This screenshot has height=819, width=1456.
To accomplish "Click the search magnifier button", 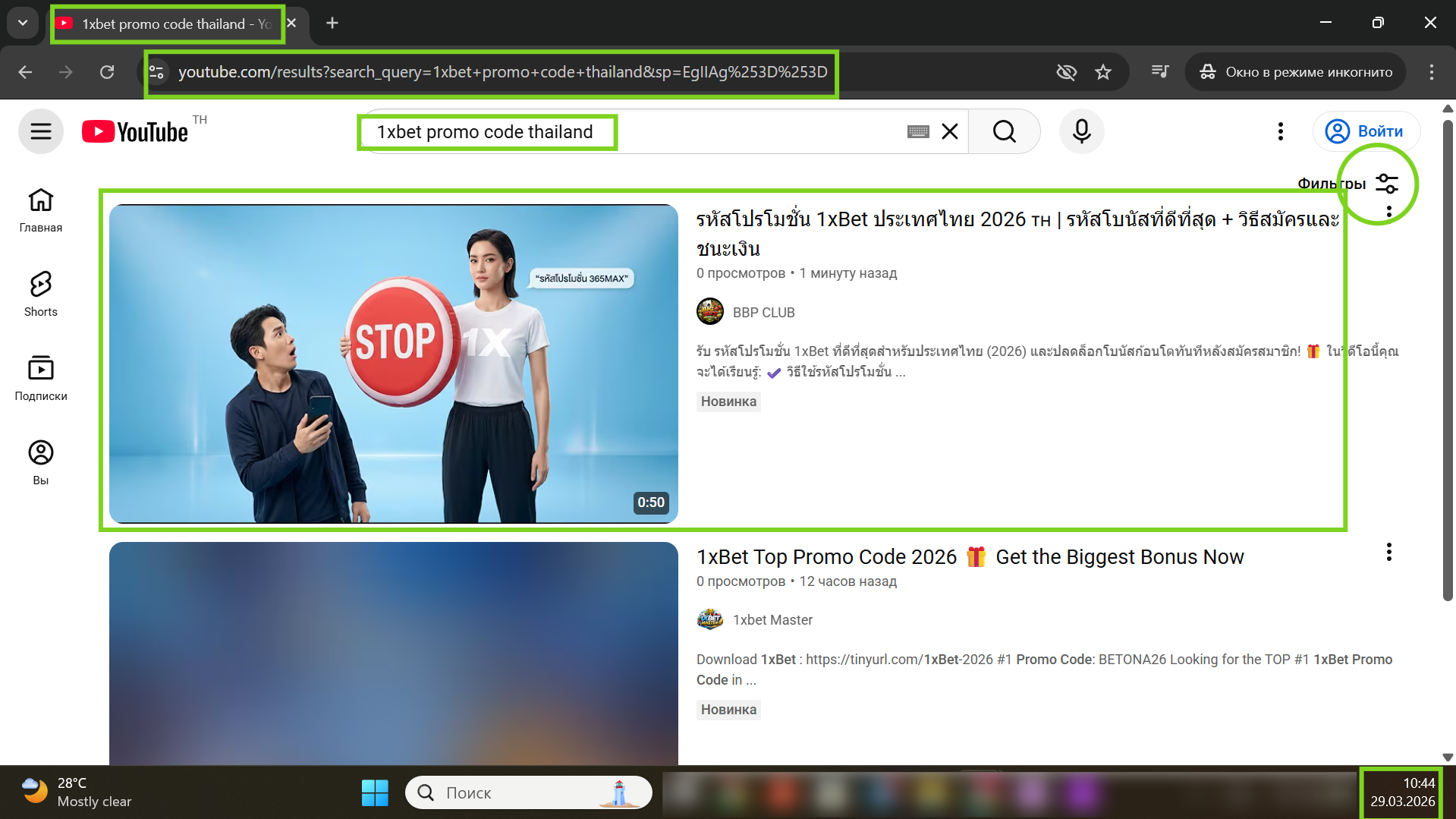I will (1004, 131).
